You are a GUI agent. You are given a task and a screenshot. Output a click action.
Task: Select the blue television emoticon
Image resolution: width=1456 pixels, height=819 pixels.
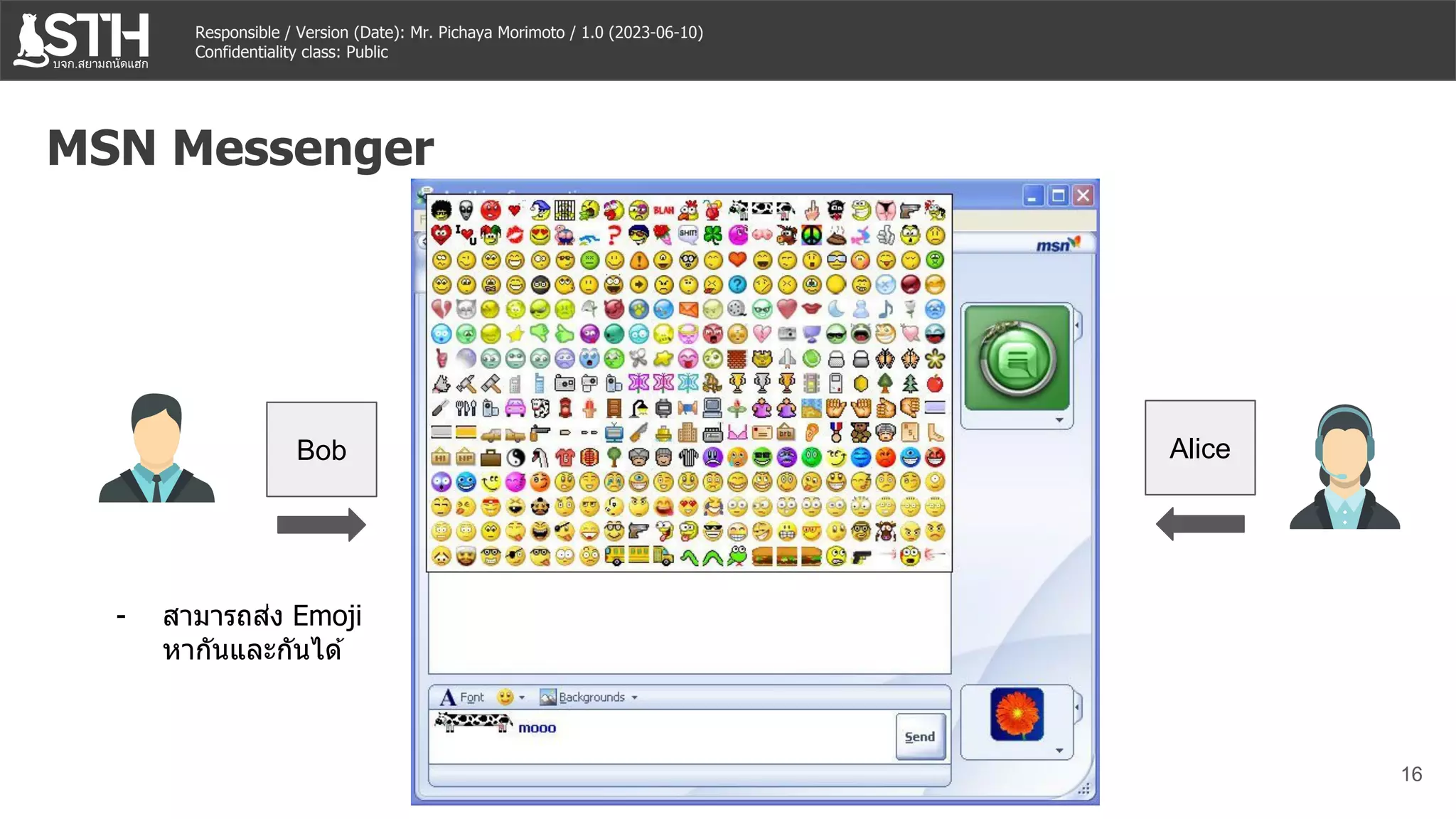point(614,432)
